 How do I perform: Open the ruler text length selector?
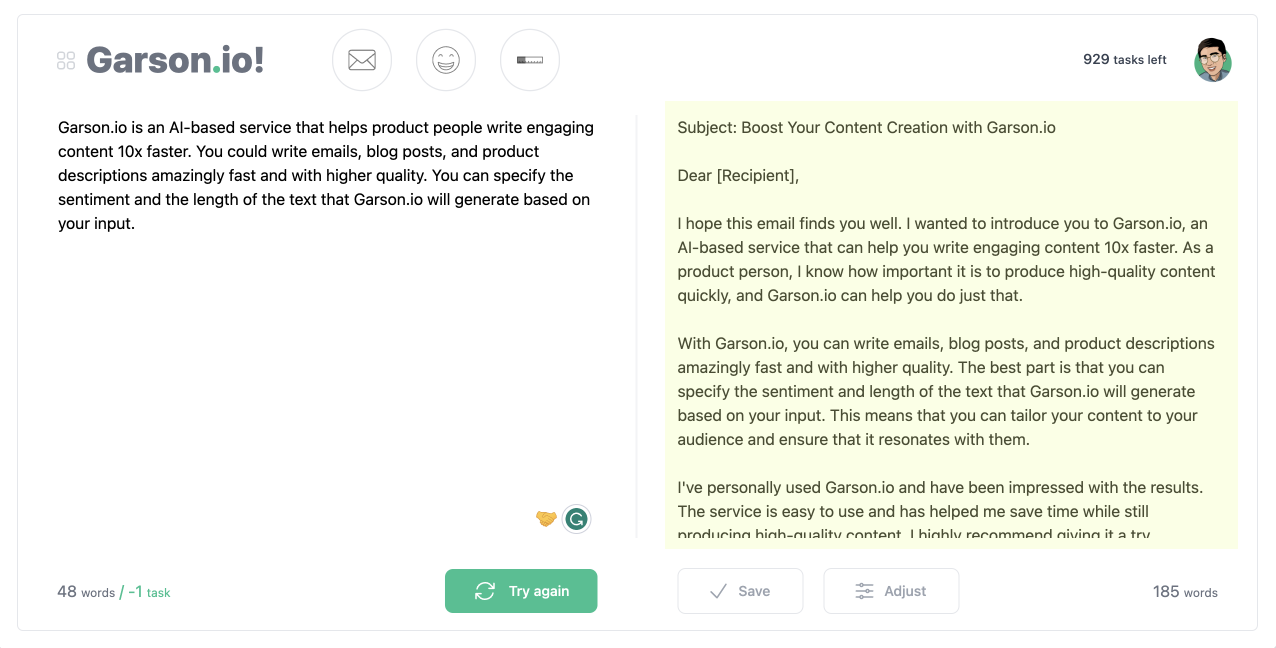point(530,60)
